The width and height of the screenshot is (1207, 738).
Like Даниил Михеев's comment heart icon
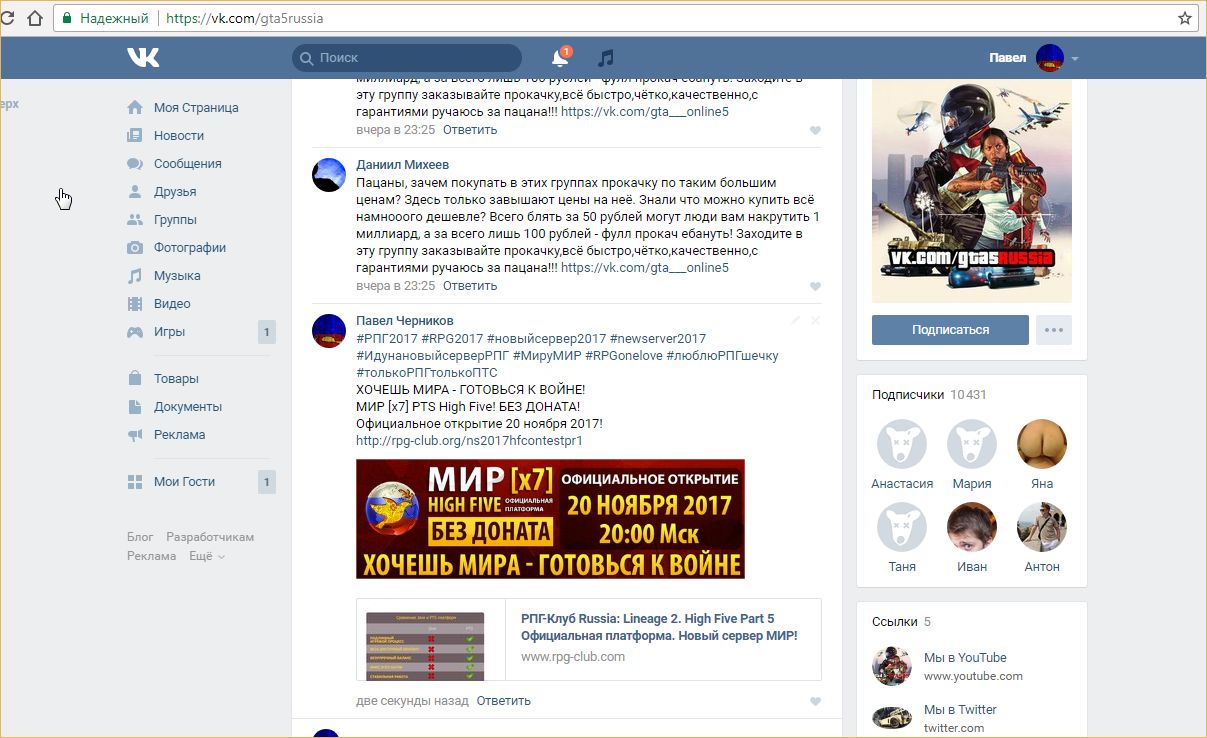click(x=815, y=287)
